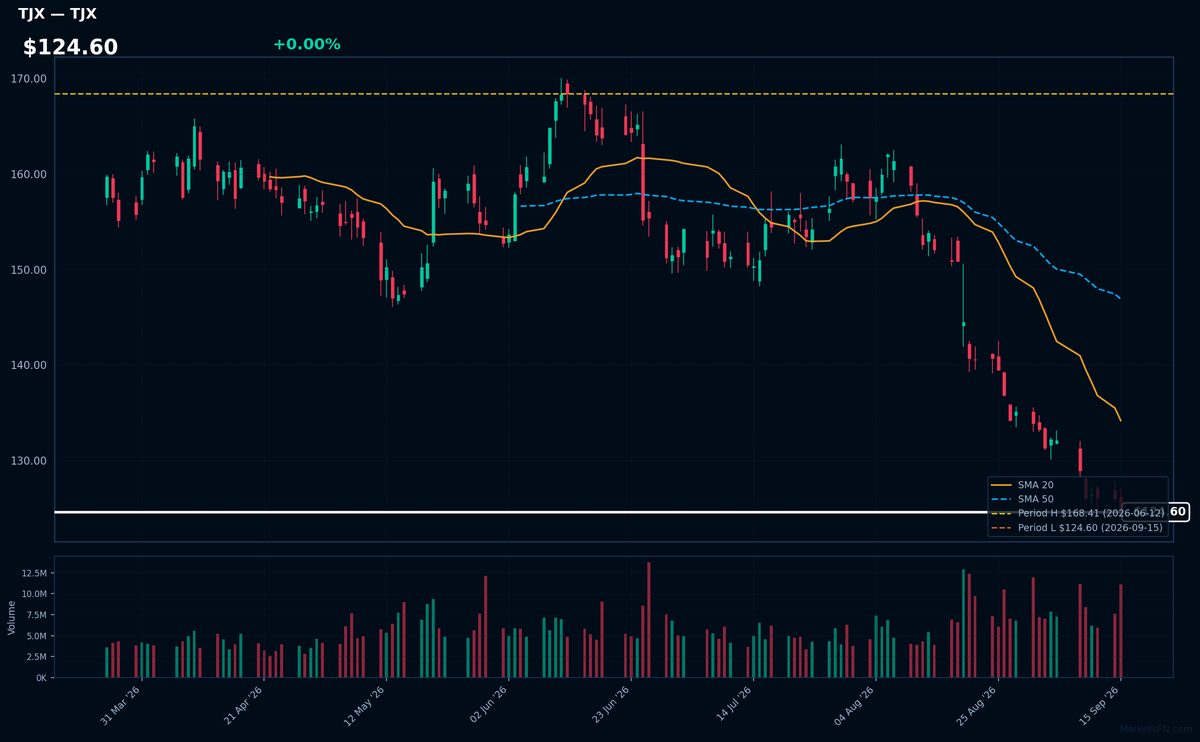This screenshot has height=742, width=1200.
Task: Click the 0K volume axis label
Action: (x=40, y=678)
